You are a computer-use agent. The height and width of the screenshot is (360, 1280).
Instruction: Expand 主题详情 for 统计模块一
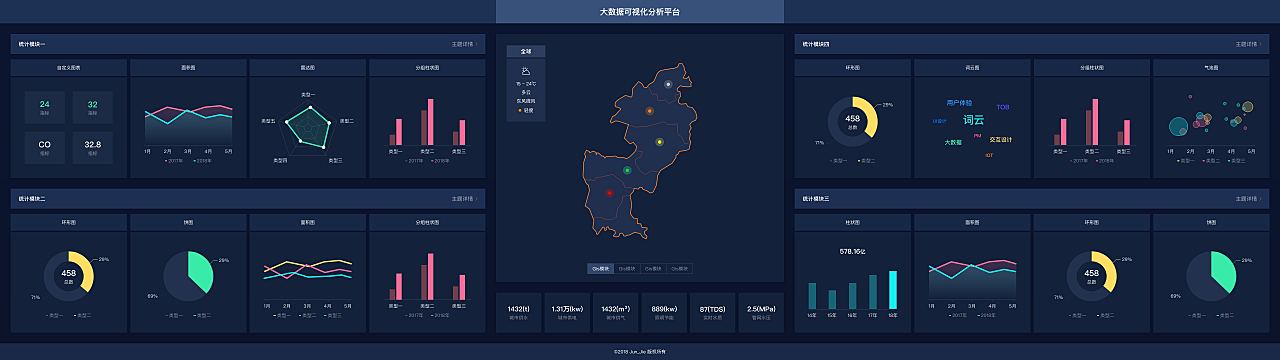pyautogui.click(x=465, y=44)
